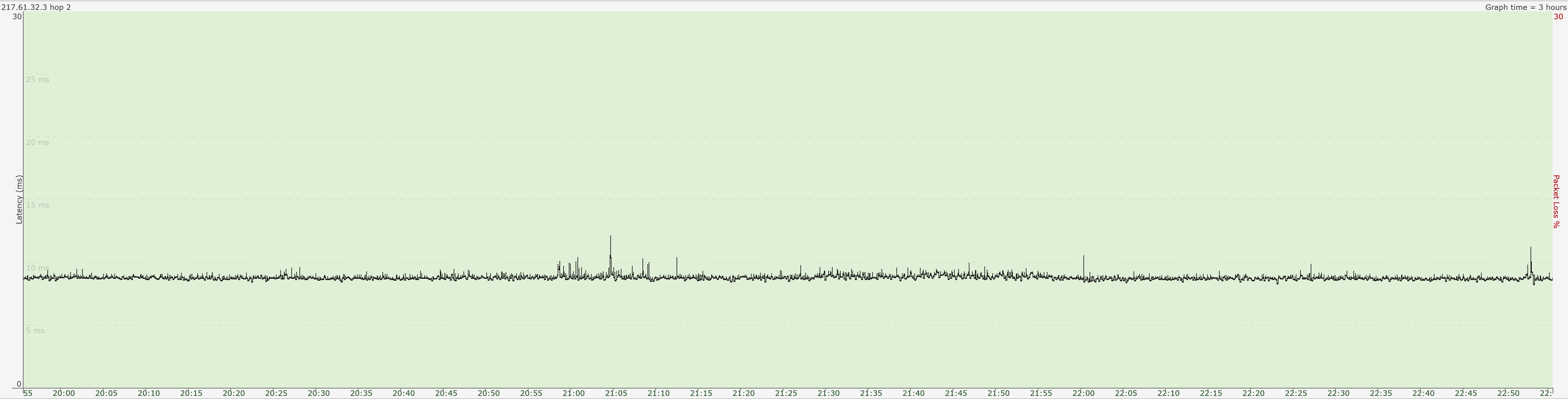
Task: Click the black 30 latency scale maximum
Action: pos(17,17)
